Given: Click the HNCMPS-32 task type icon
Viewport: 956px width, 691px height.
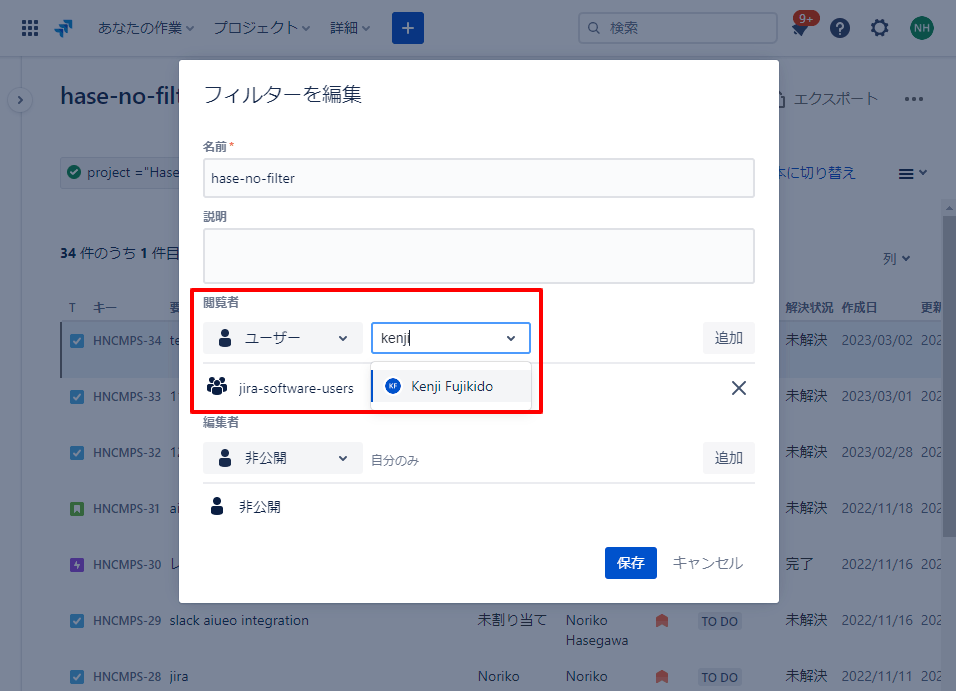Looking at the screenshot, I should click(77, 453).
